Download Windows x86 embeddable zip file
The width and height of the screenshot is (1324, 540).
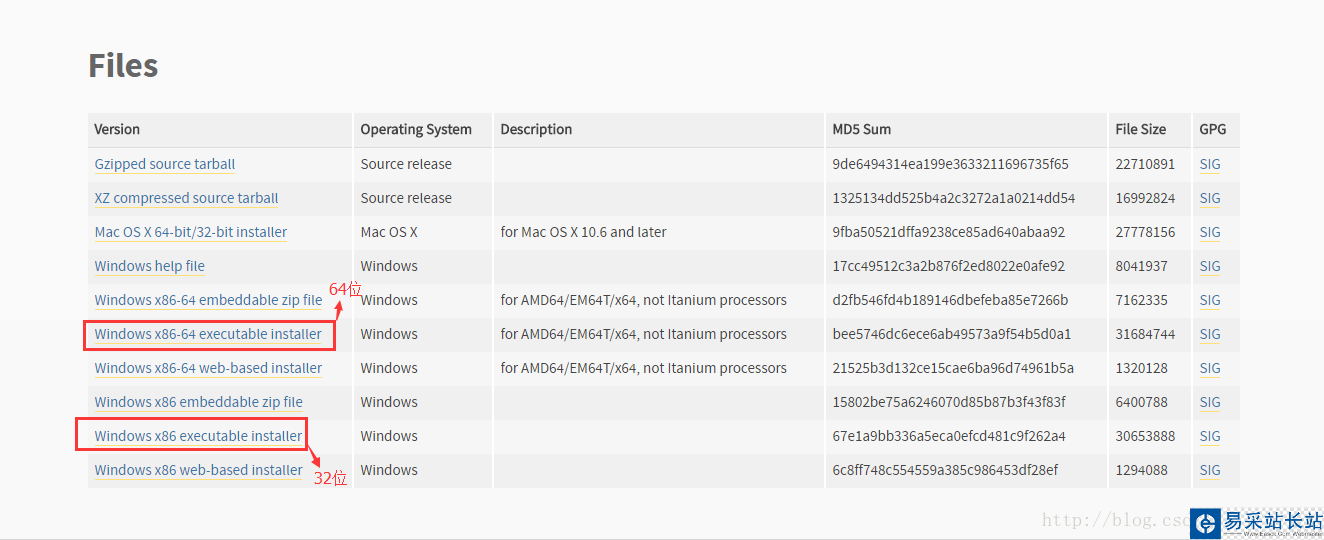(x=198, y=402)
